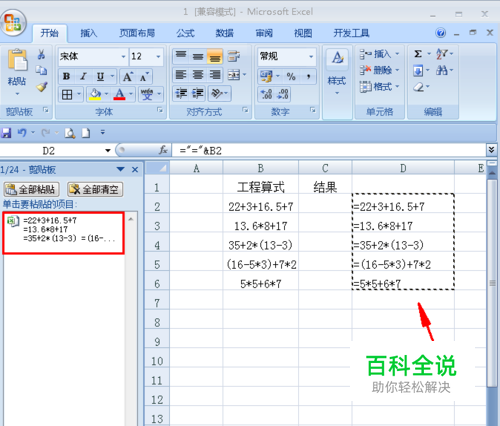Click the Office button logo

[13, 22]
